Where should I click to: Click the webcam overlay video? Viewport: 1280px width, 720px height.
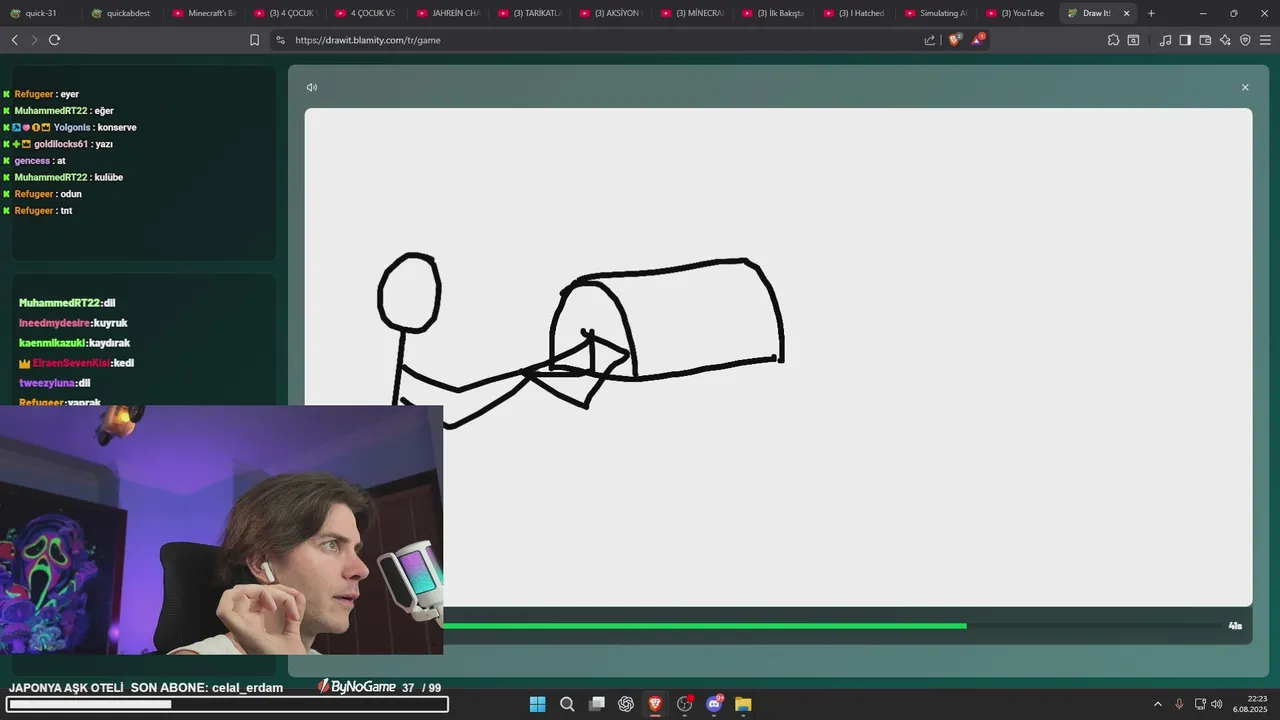coord(221,530)
